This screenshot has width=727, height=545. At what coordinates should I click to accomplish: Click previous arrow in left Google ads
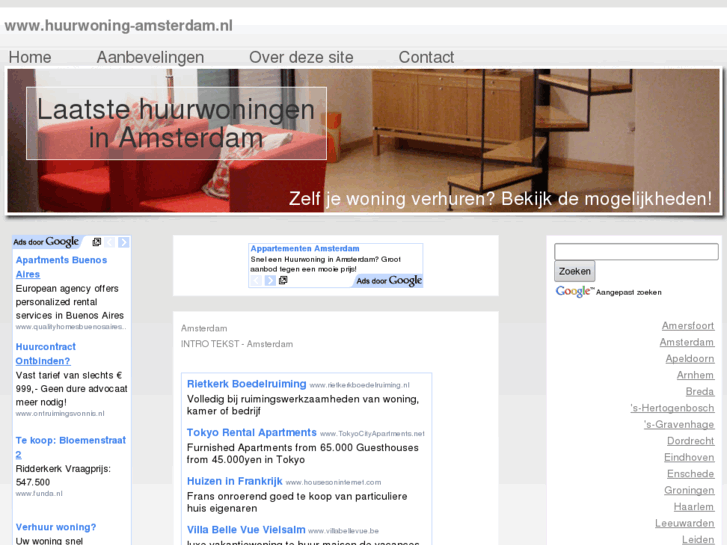(110, 242)
